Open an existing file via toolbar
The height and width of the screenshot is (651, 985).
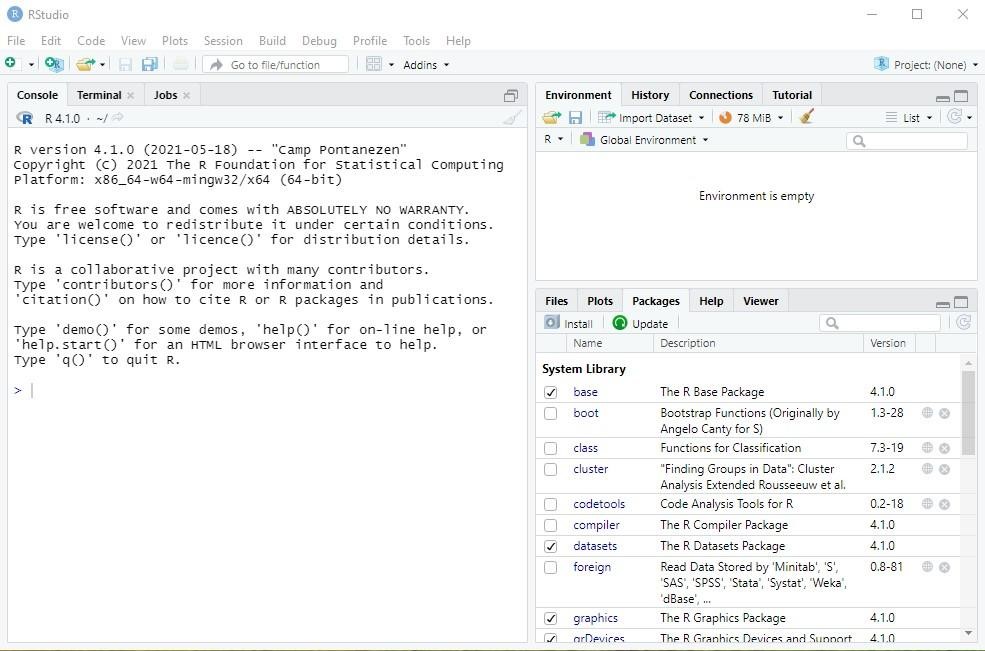pyautogui.click(x=84, y=64)
